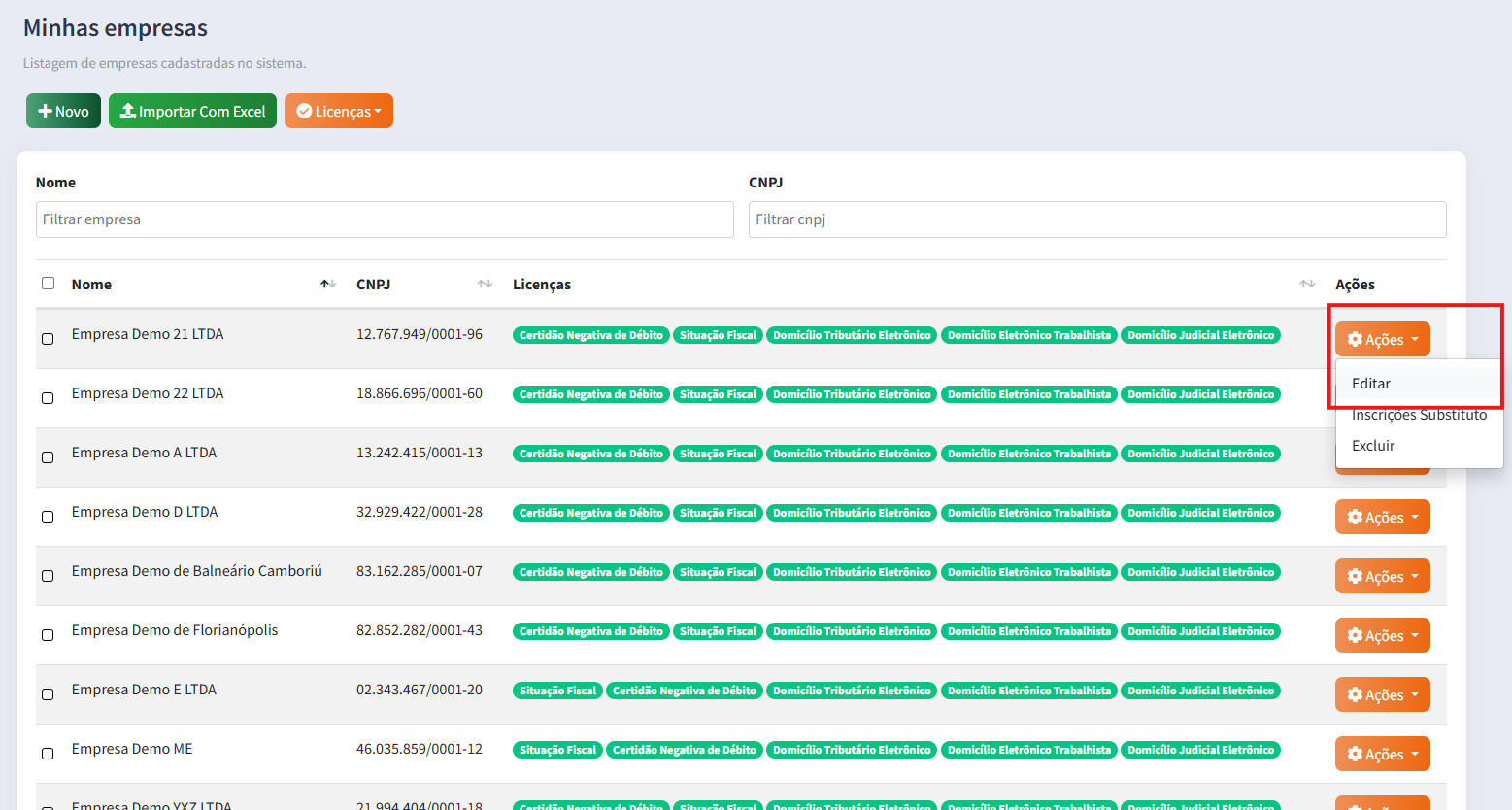This screenshot has height=810, width=1512.
Task: Select the plus icon on the Novo button
Action: [x=47, y=110]
